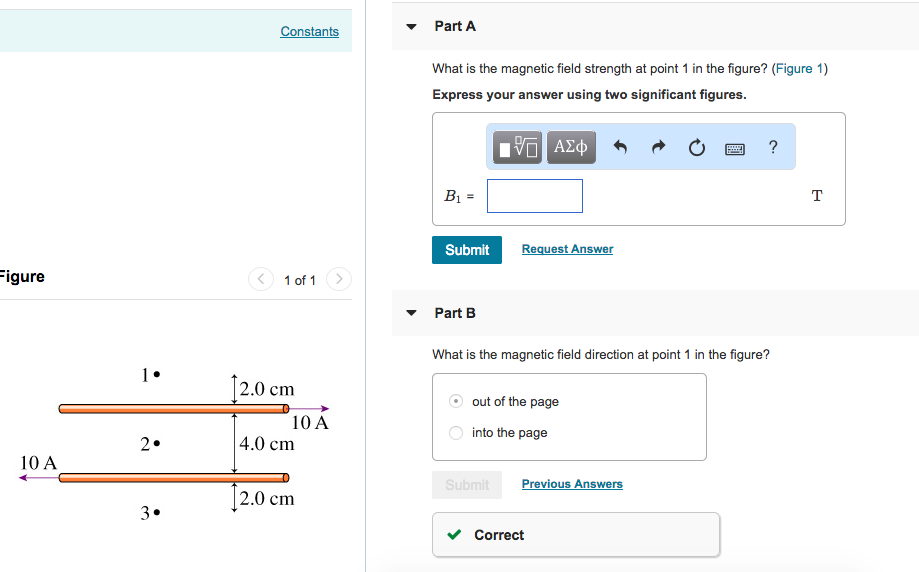The height and width of the screenshot is (572, 919).
Task: Open help question mark in toolbar
Action: click(x=773, y=147)
